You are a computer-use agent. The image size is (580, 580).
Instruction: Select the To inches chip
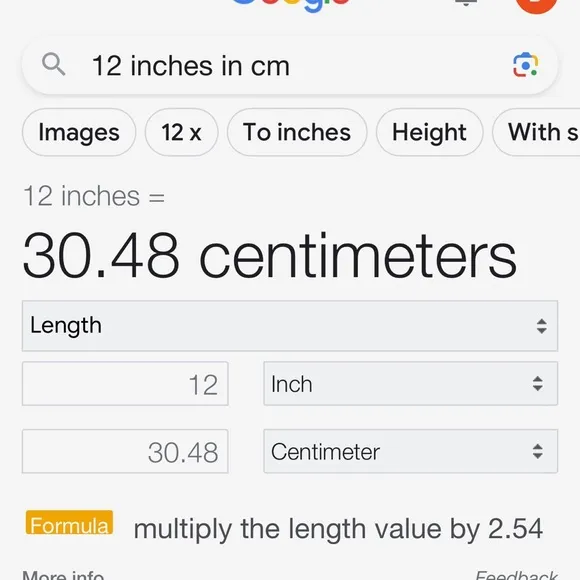297,132
